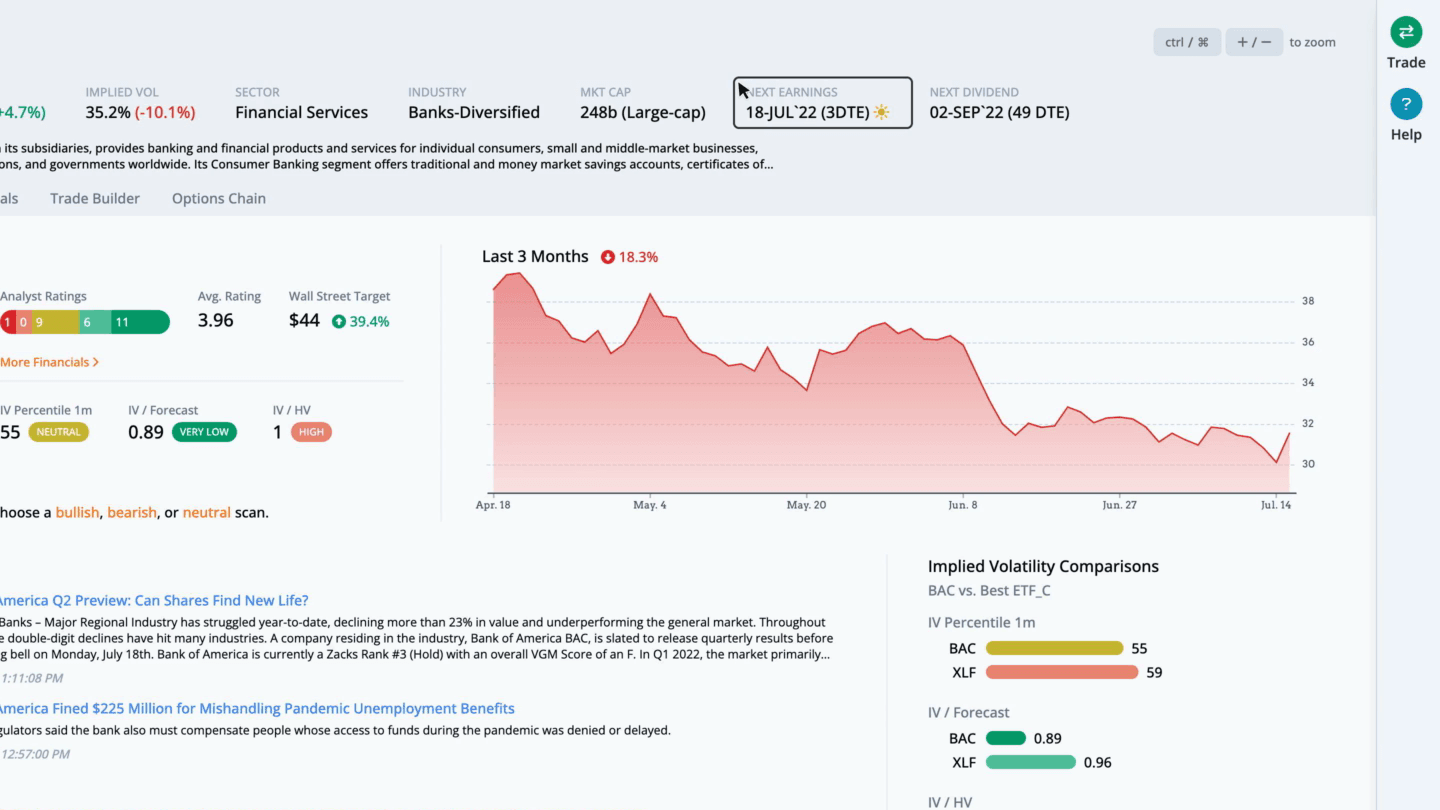Image resolution: width=1440 pixels, height=810 pixels.
Task: Click the sun icon beside earnings date
Action: click(881, 112)
